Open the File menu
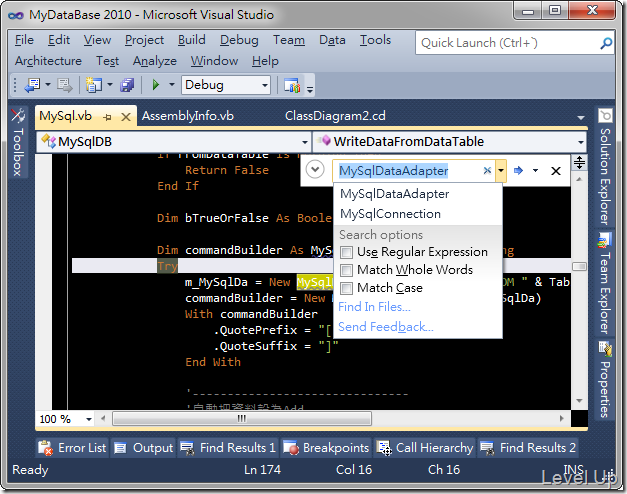The width and height of the screenshot is (627, 494). click(24, 40)
